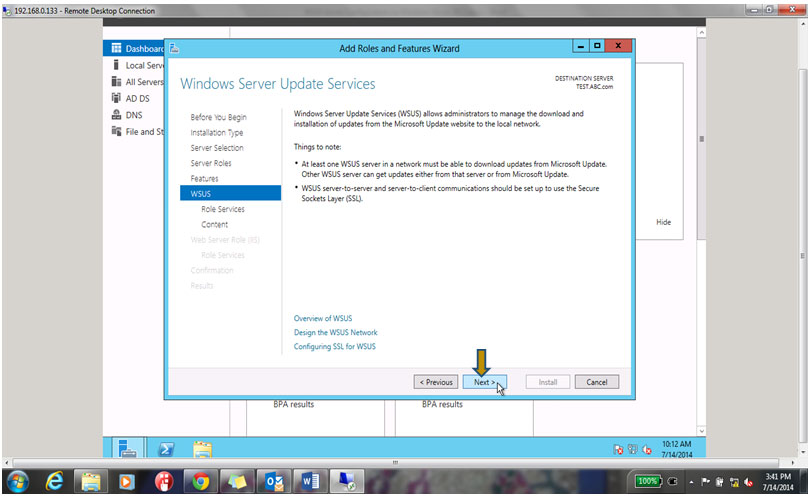Open Sticky Notes on host taskbar

[x=237, y=482]
